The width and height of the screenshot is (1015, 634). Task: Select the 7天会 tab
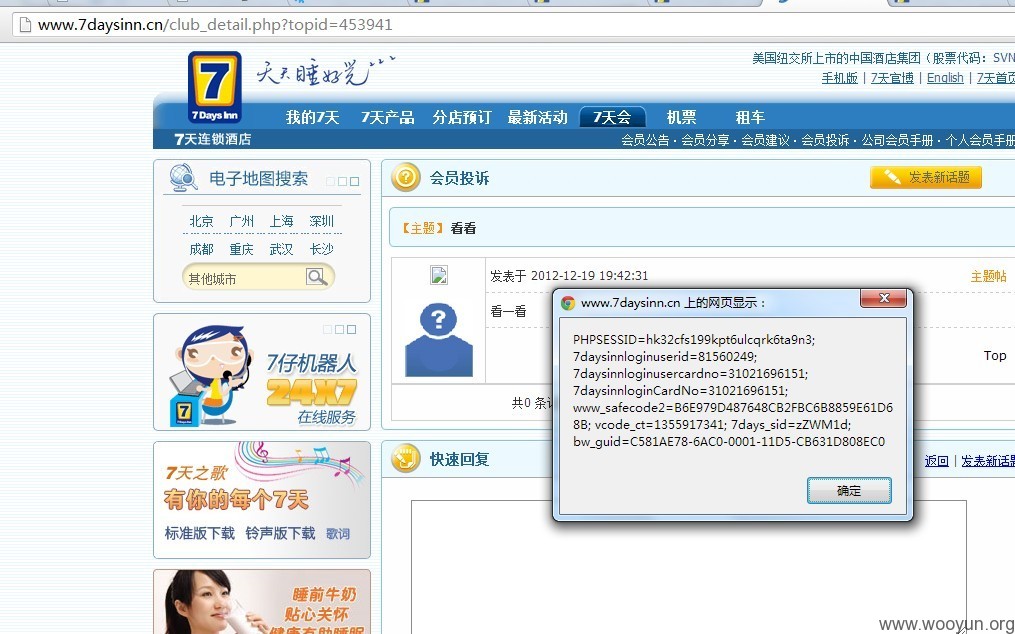[612, 117]
